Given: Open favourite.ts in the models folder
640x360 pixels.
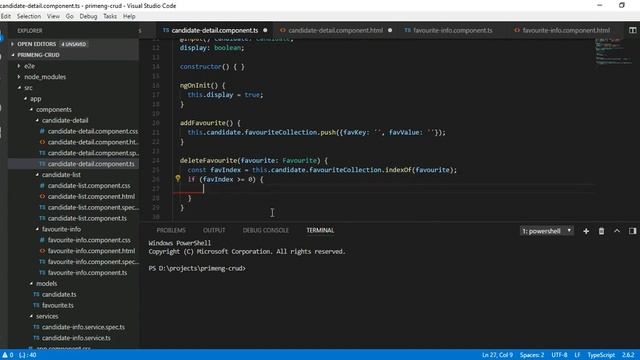Looking at the screenshot, I should click(x=58, y=305).
